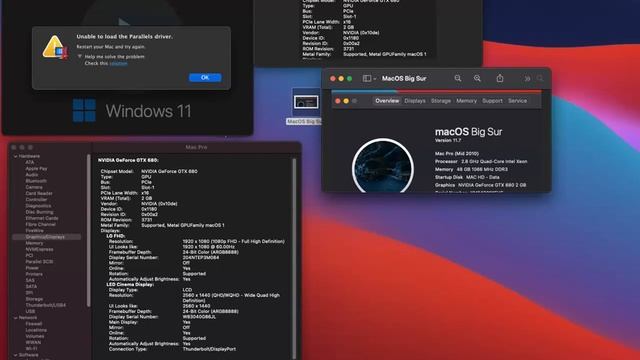Switch to the Memory tab
Image resolution: width=640 pixels, height=360 pixels.
467,101
